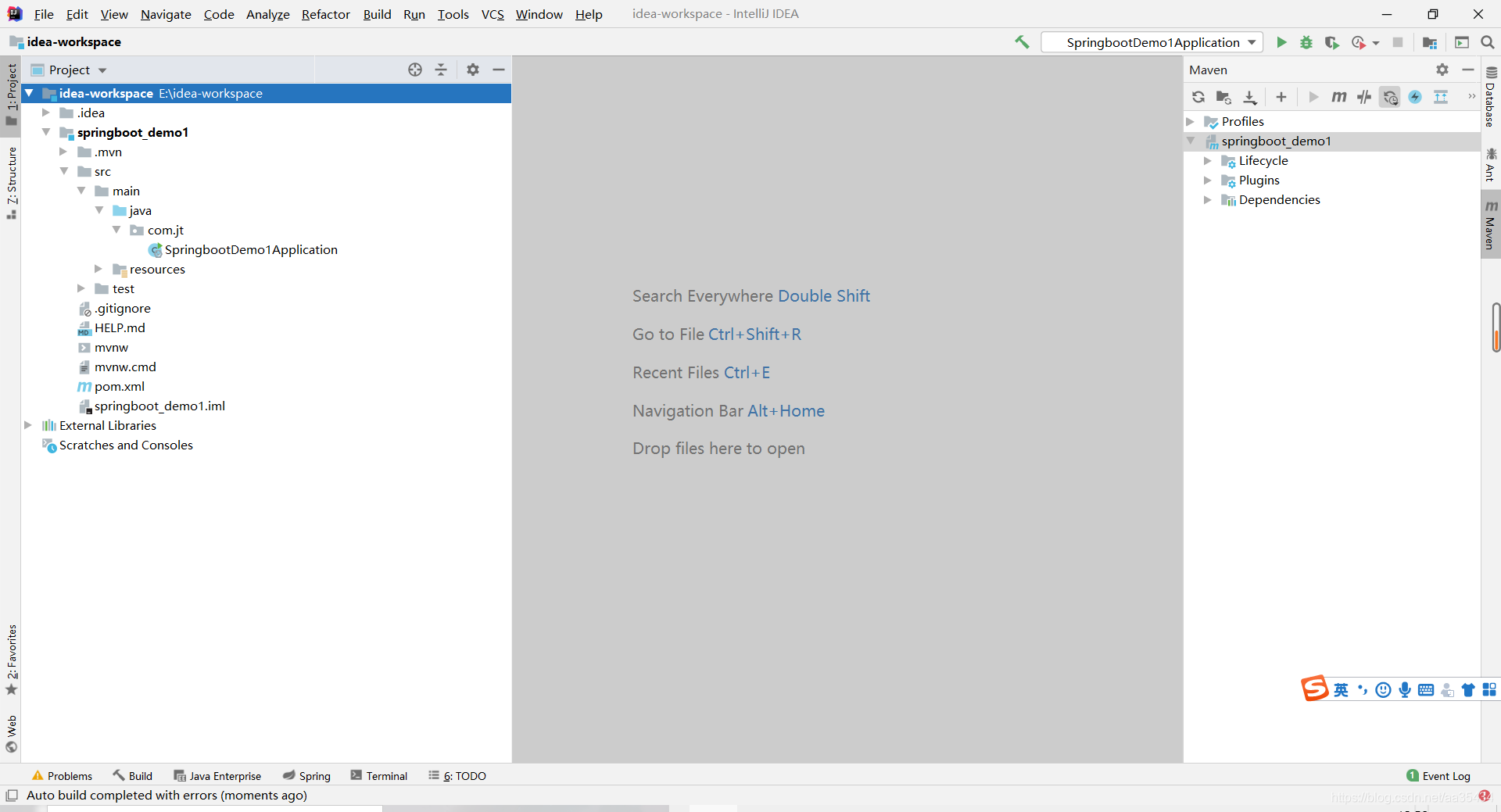This screenshot has height=812, width=1501.
Task: Toggle the Structure side tool window button
Action: 11,183
